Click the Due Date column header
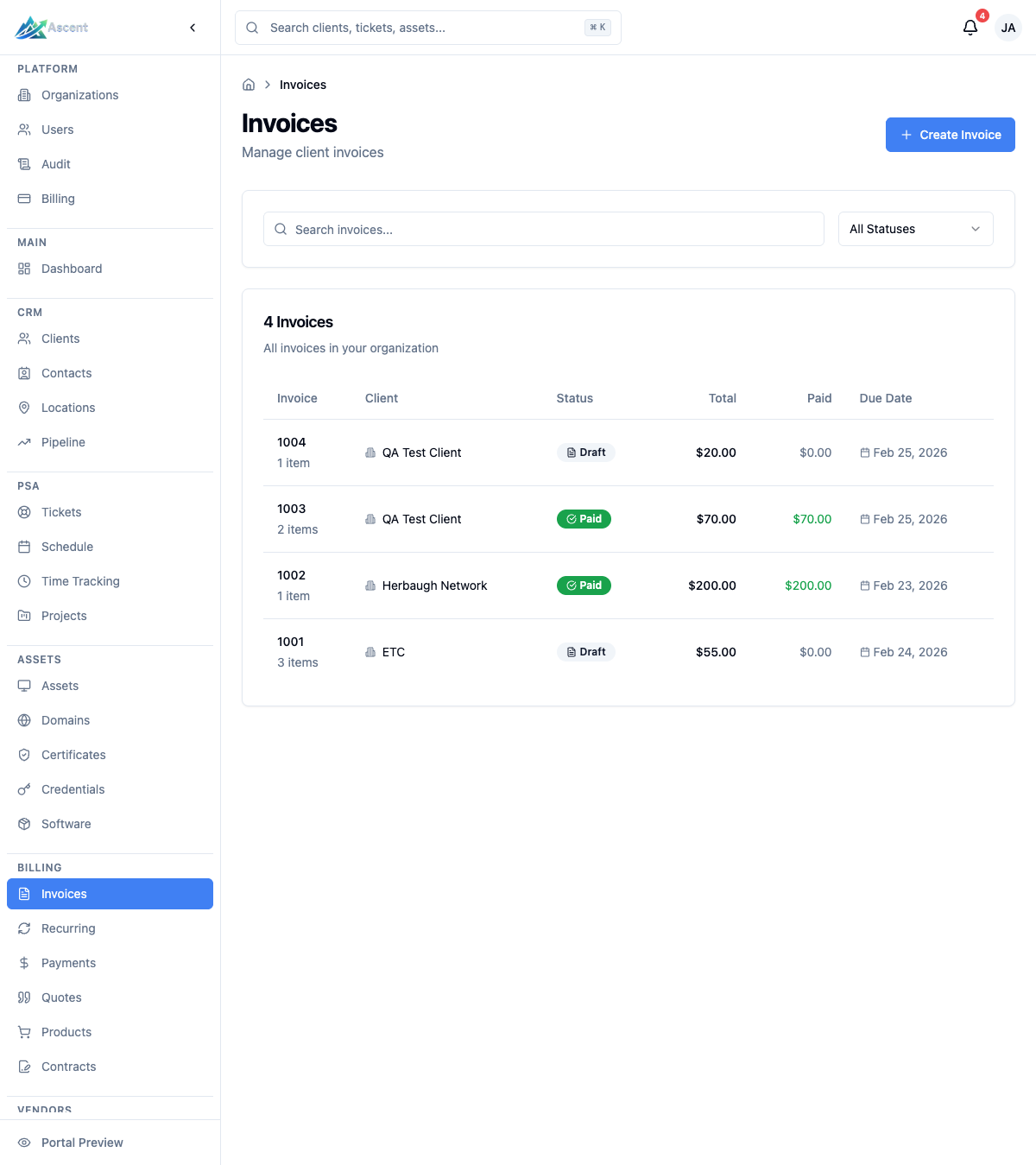 [885, 398]
